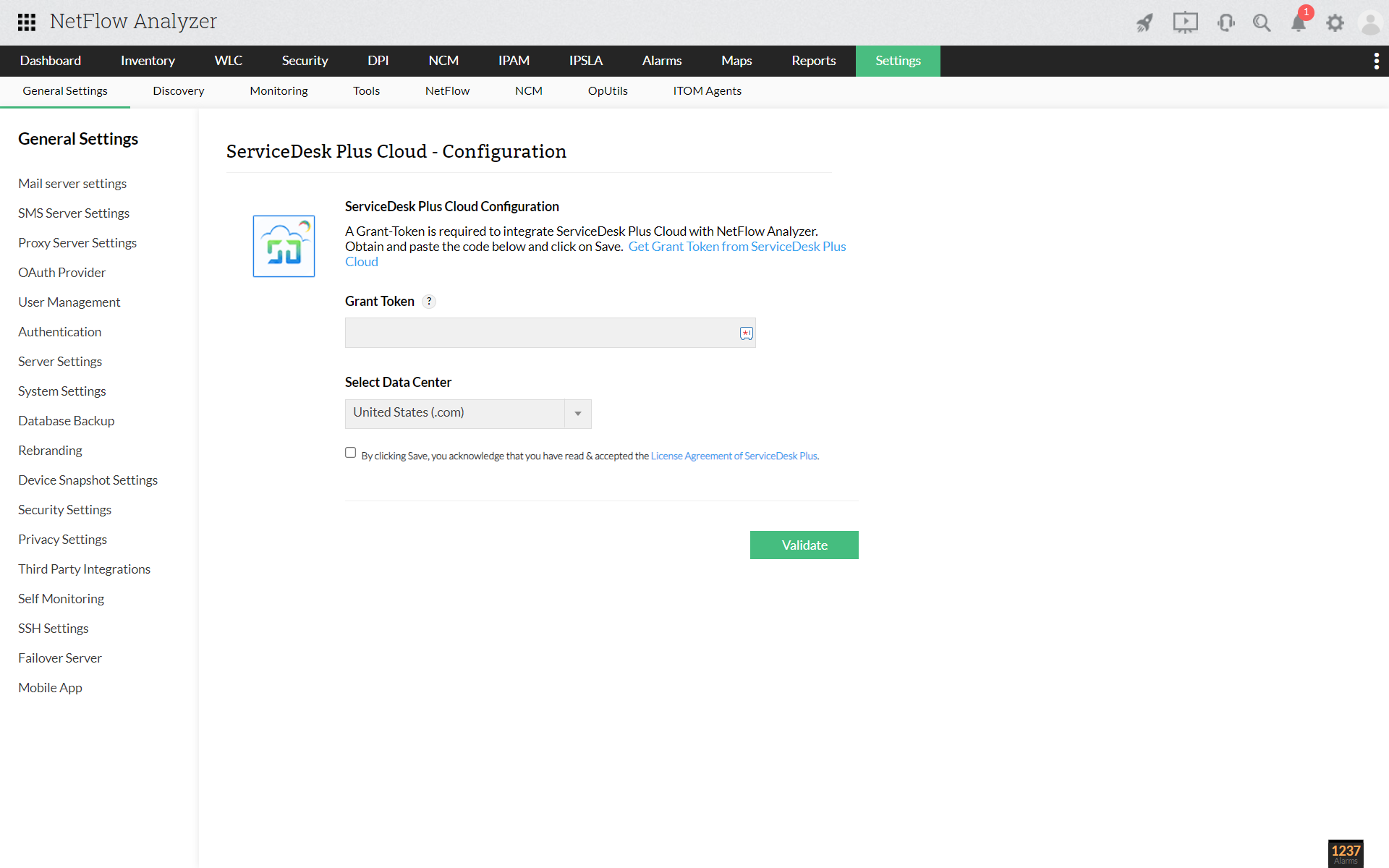Open global search with the magnifier icon
This screenshot has width=1389, height=868.
point(1262,22)
